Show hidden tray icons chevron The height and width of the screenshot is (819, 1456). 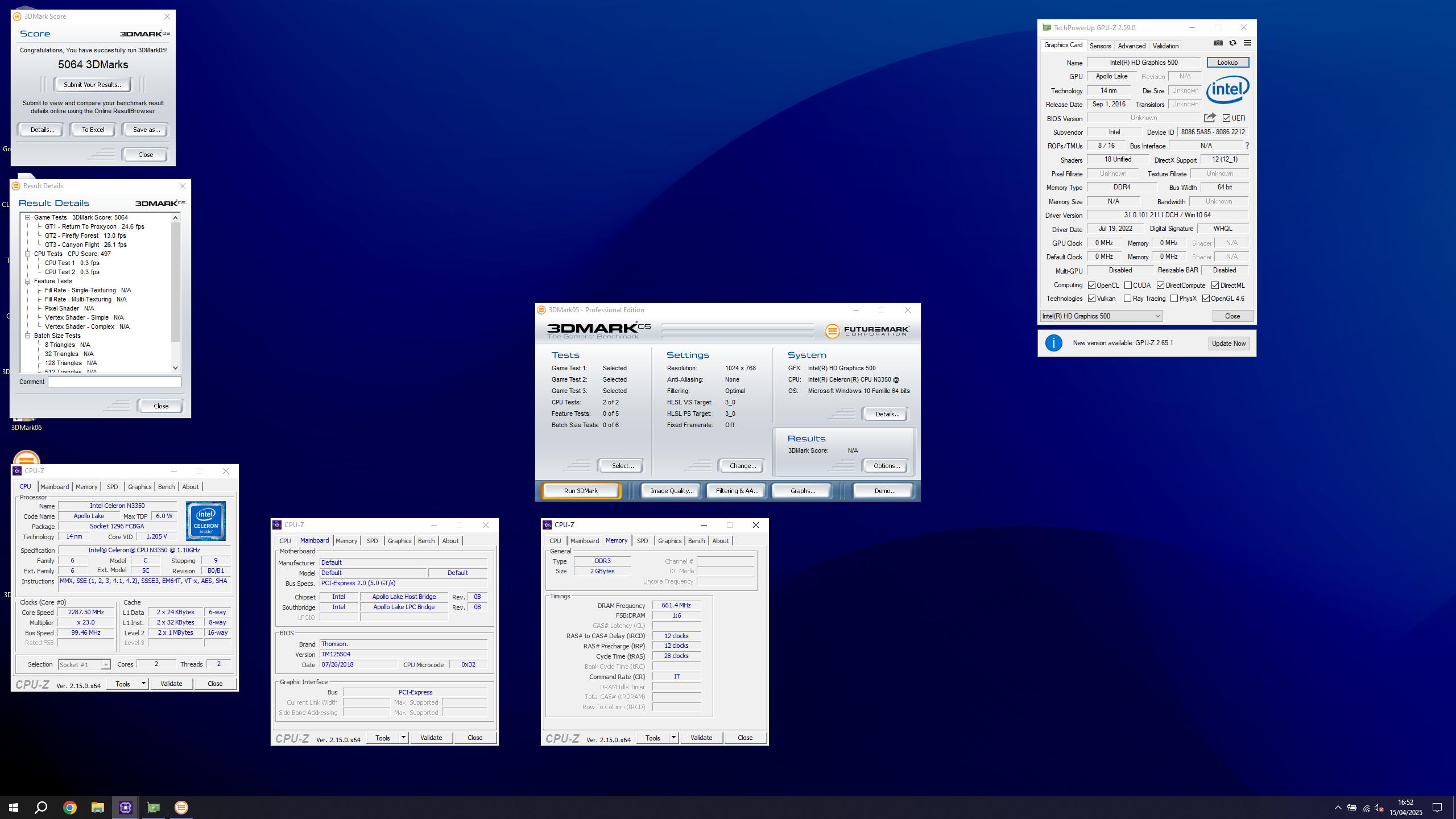pyautogui.click(x=1338, y=808)
